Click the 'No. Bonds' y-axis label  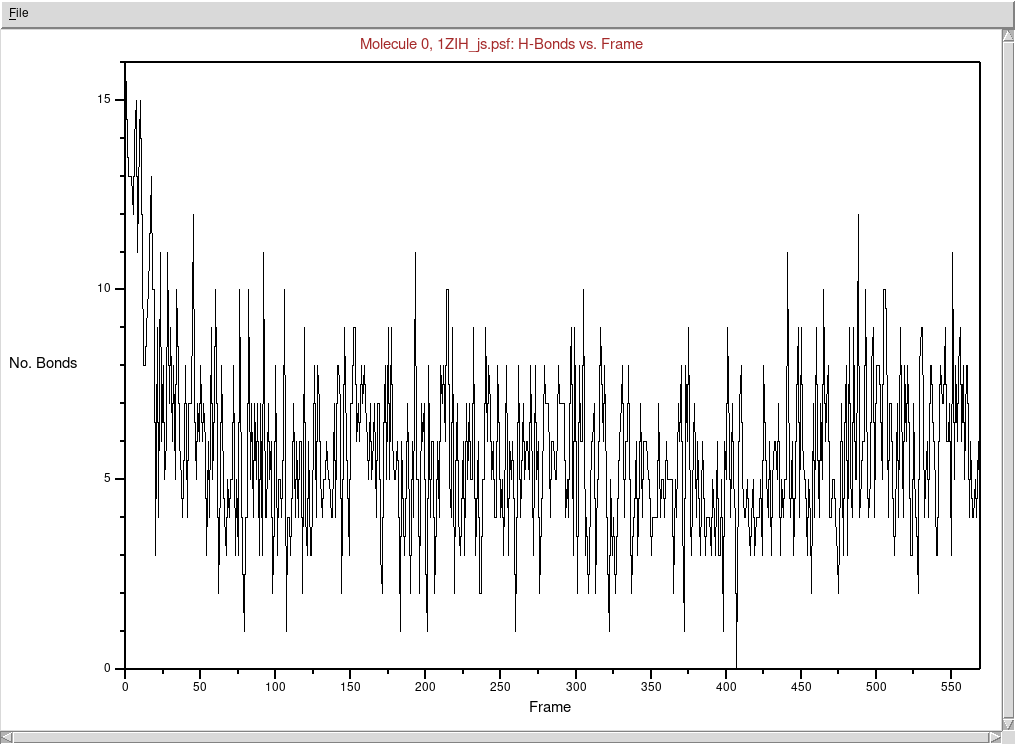pyautogui.click(x=43, y=363)
